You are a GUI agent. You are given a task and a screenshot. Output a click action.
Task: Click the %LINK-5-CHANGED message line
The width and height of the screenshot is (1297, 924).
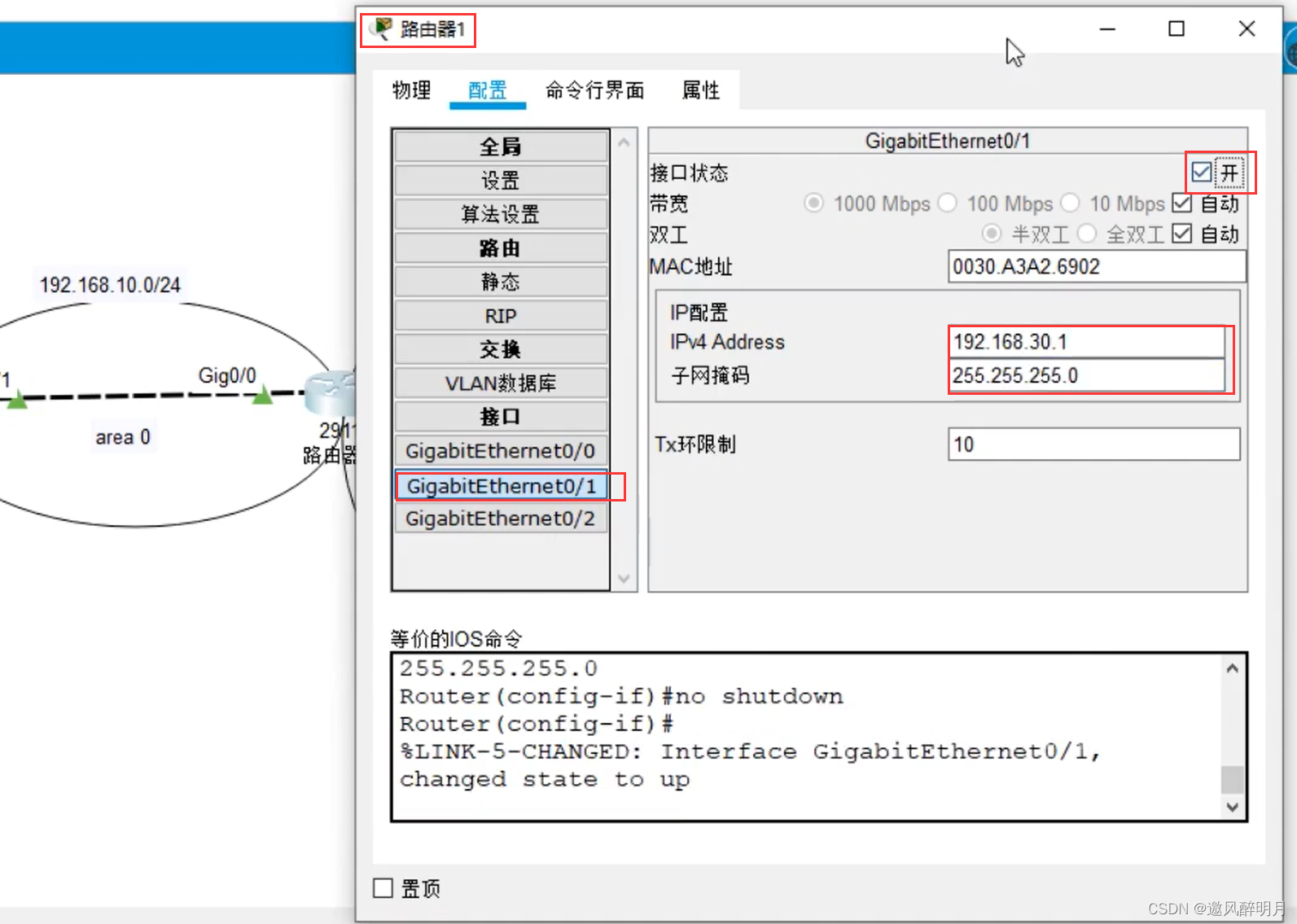click(750, 751)
